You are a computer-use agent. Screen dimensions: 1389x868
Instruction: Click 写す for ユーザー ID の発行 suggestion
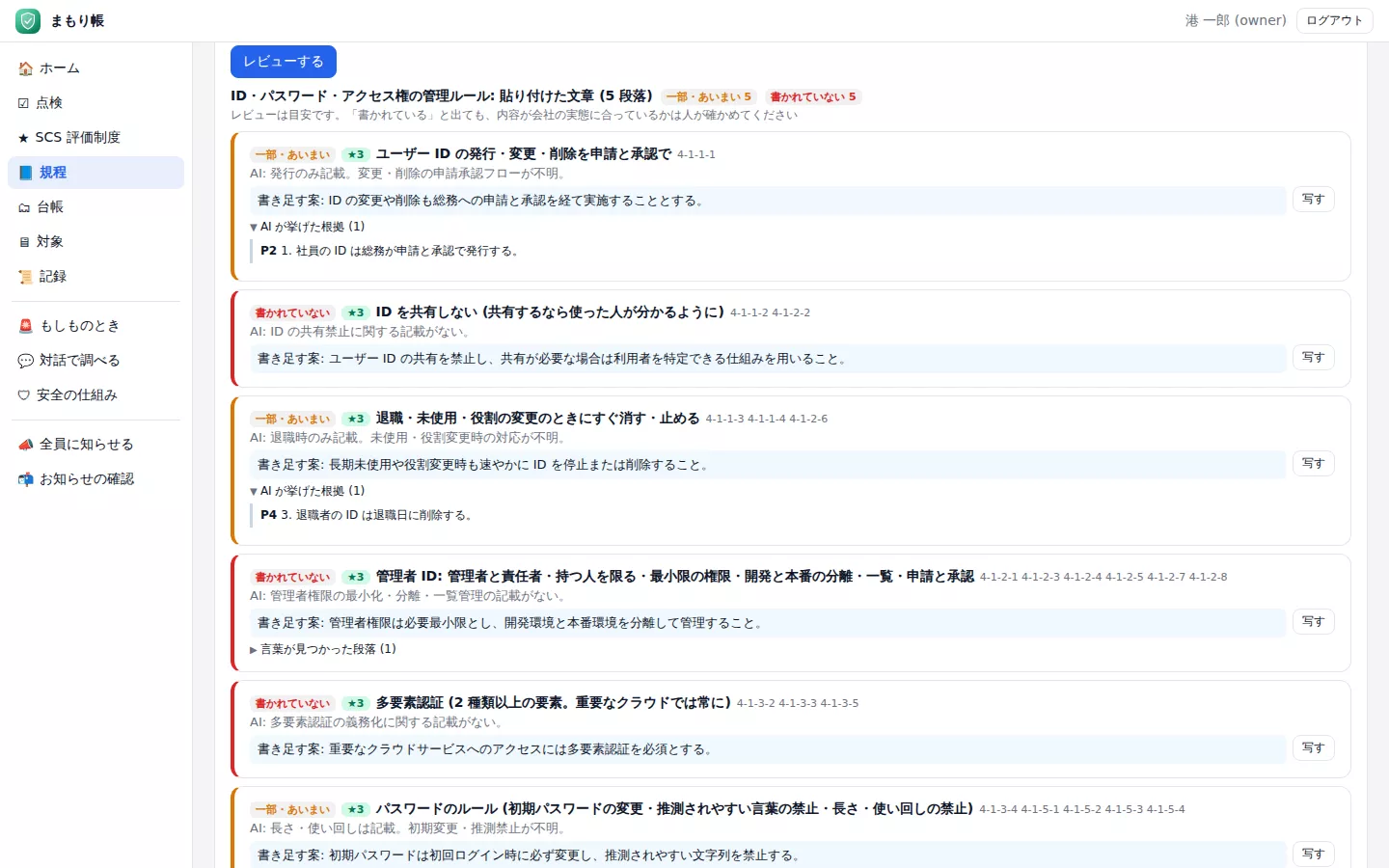[1314, 200]
